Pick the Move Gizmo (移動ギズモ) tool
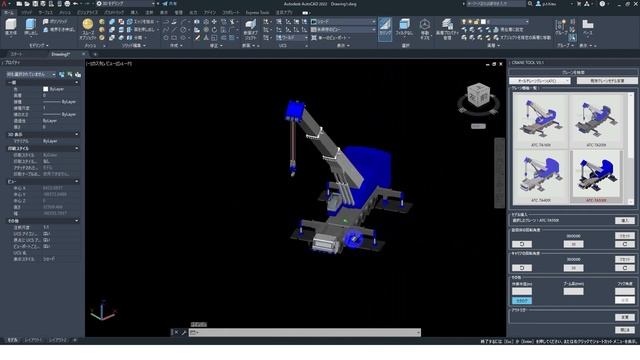The width and height of the screenshot is (640, 360). (x=424, y=29)
